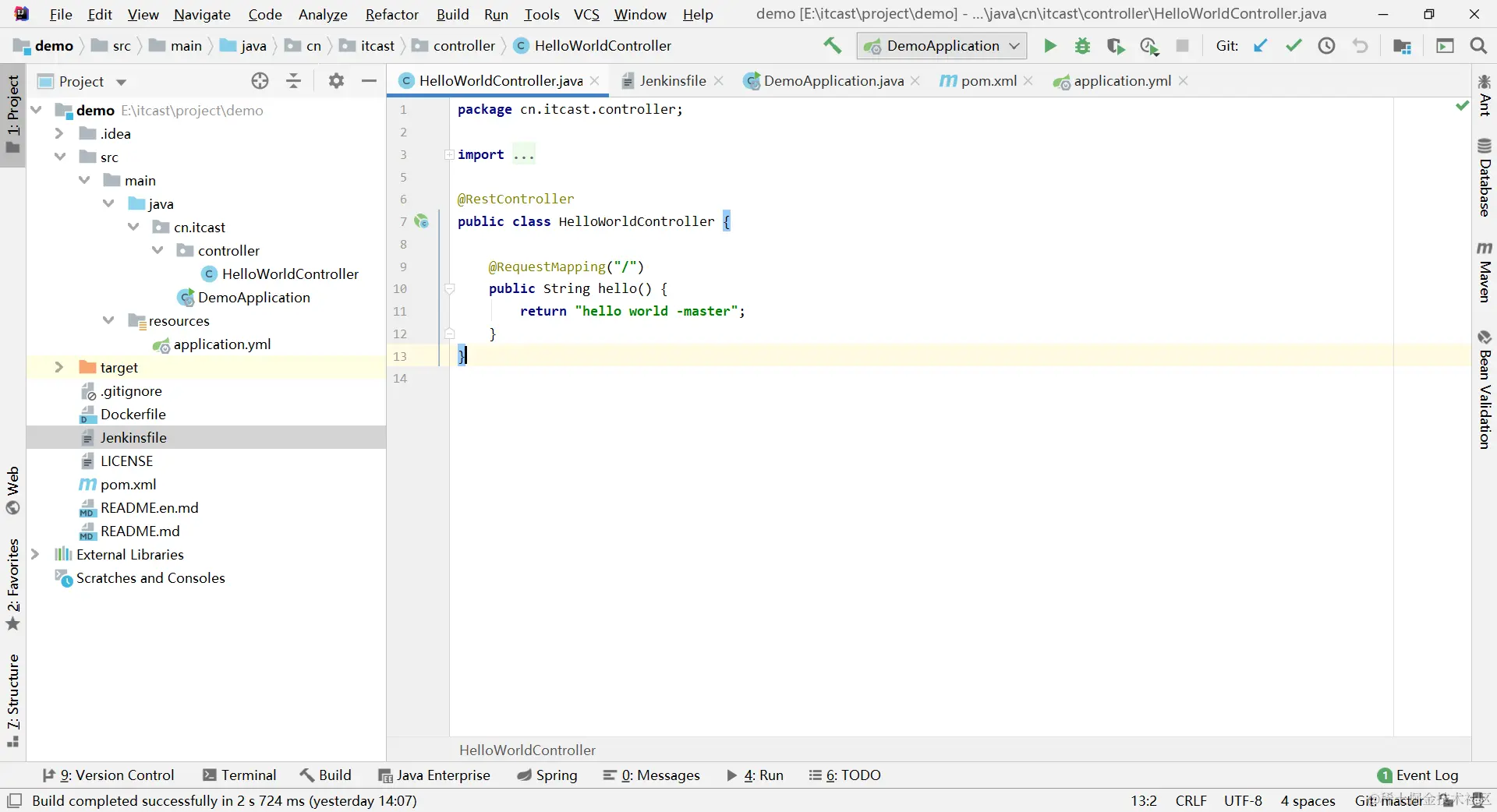
Task: Click the collapse all icon in Project panel
Action: pyautogui.click(x=294, y=81)
